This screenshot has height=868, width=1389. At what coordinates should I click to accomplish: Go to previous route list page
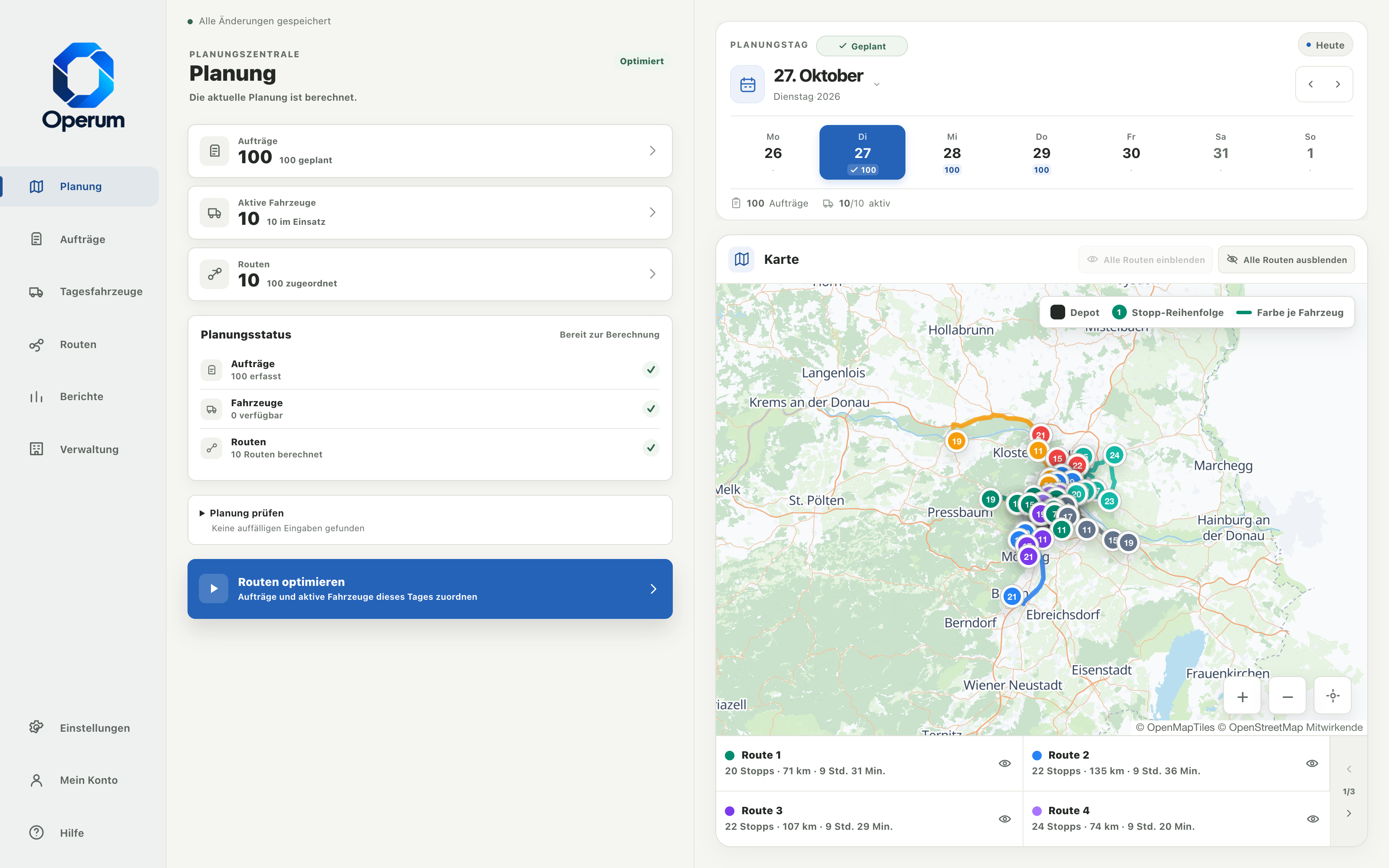(x=1349, y=769)
